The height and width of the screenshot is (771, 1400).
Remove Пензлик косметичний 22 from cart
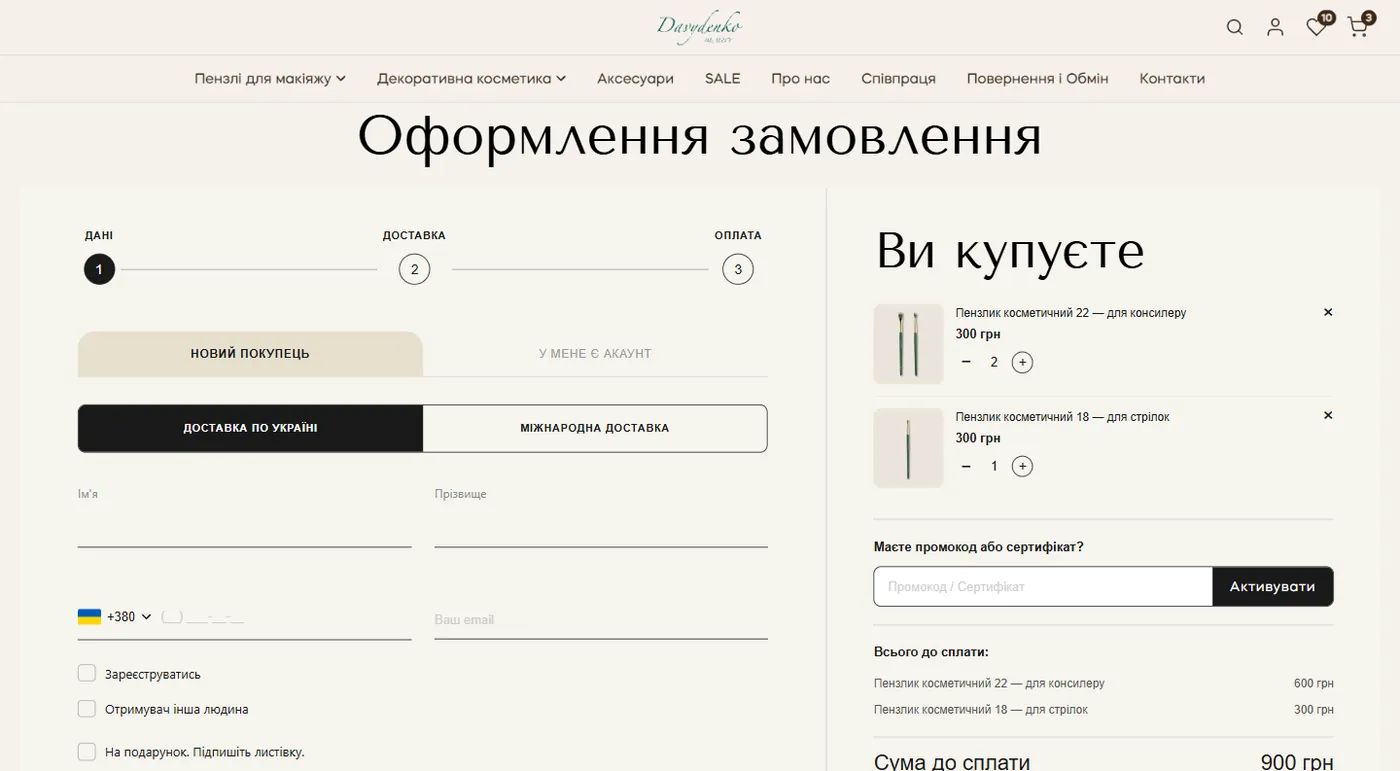[x=1328, y=312]
